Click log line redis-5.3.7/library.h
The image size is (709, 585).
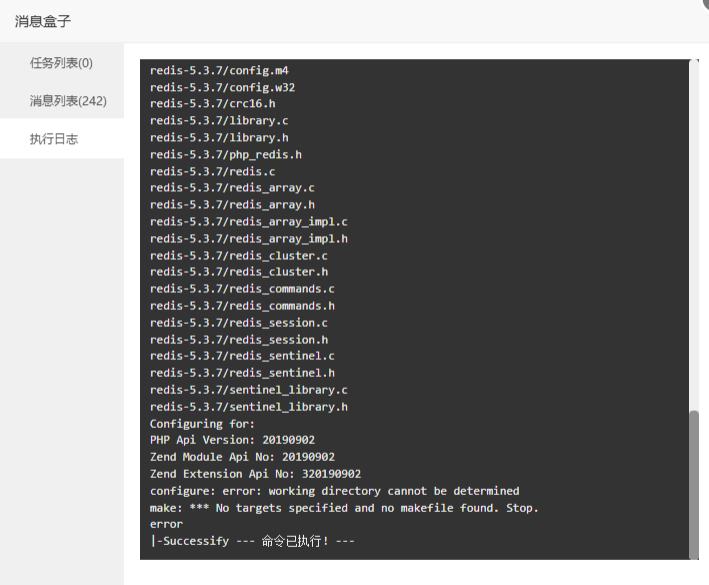tap(219, 137)
